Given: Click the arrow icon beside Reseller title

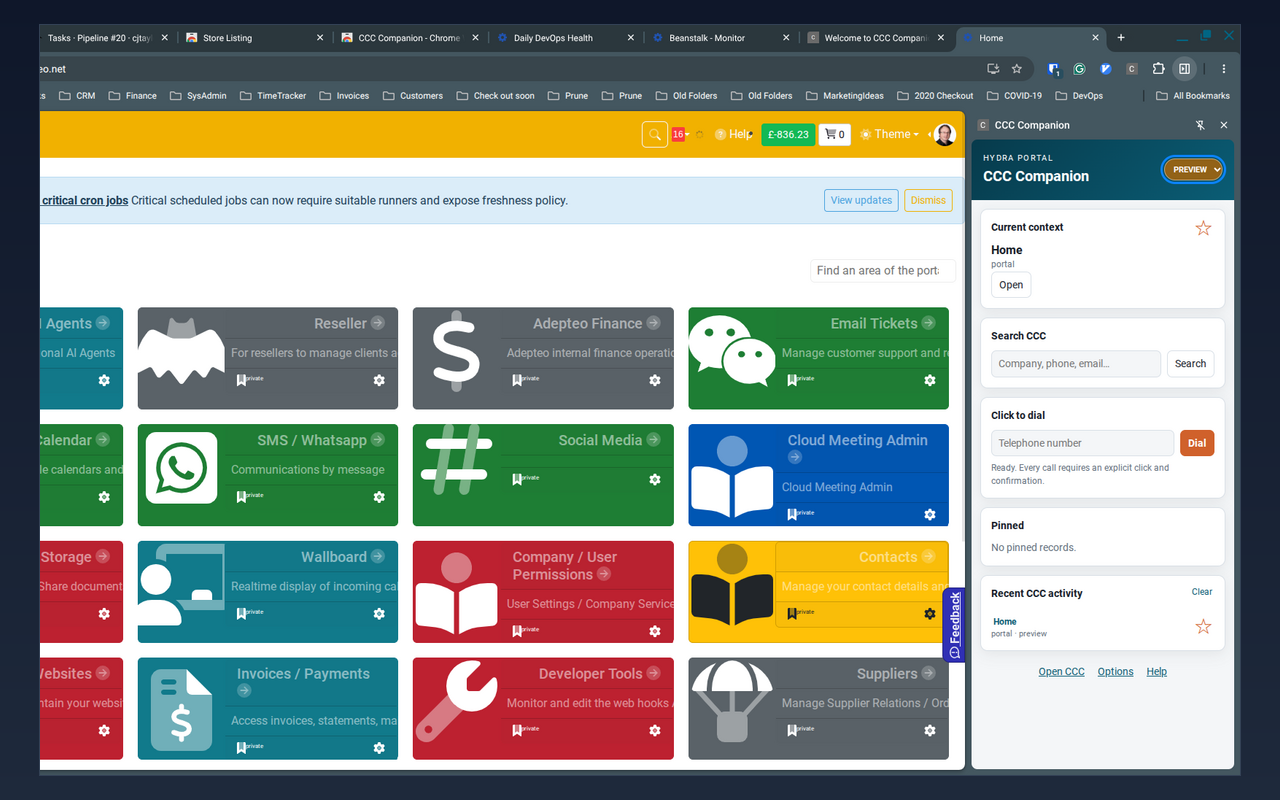Looking at the screenshot, I should pos(378,323).
